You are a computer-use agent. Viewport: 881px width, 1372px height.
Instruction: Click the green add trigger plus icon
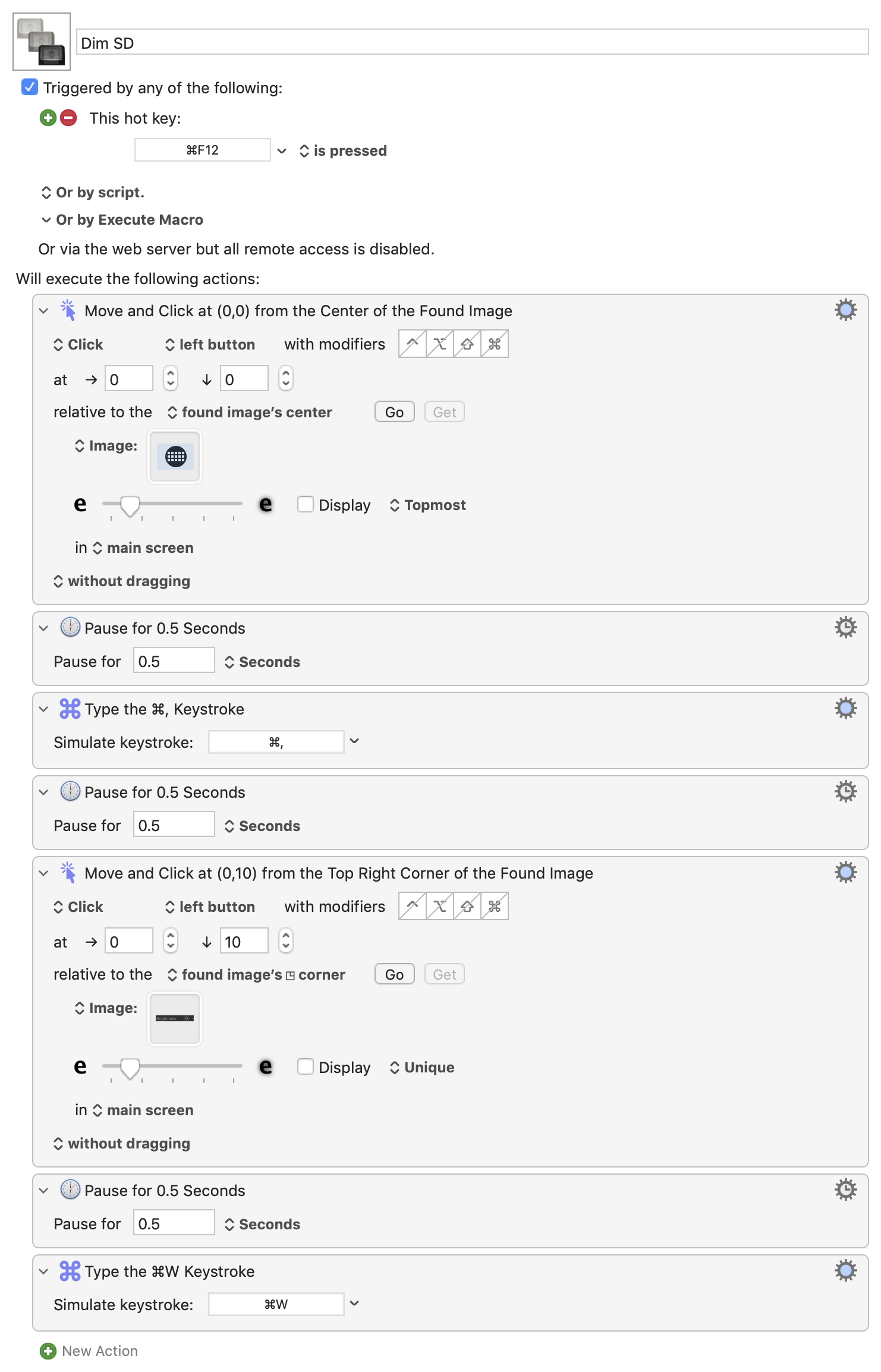pyautogui.click(x=48, y=118)
